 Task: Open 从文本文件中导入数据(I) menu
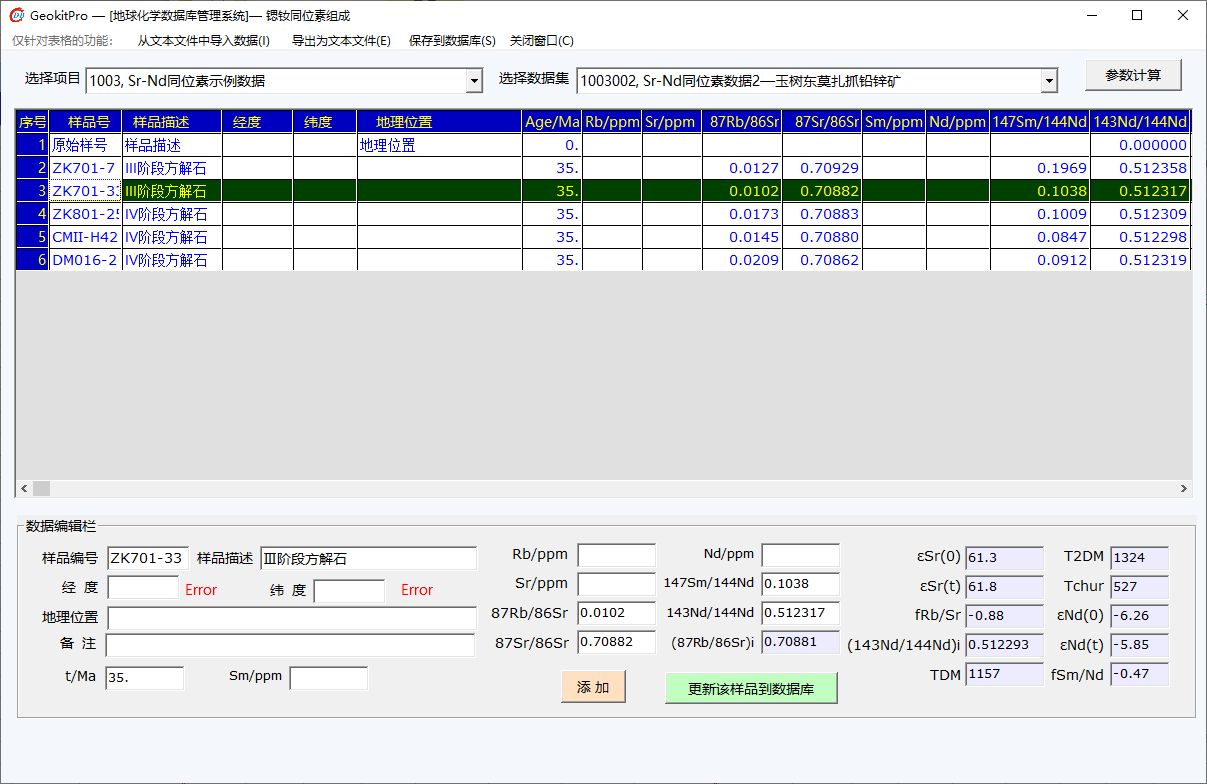click(203, 41)
